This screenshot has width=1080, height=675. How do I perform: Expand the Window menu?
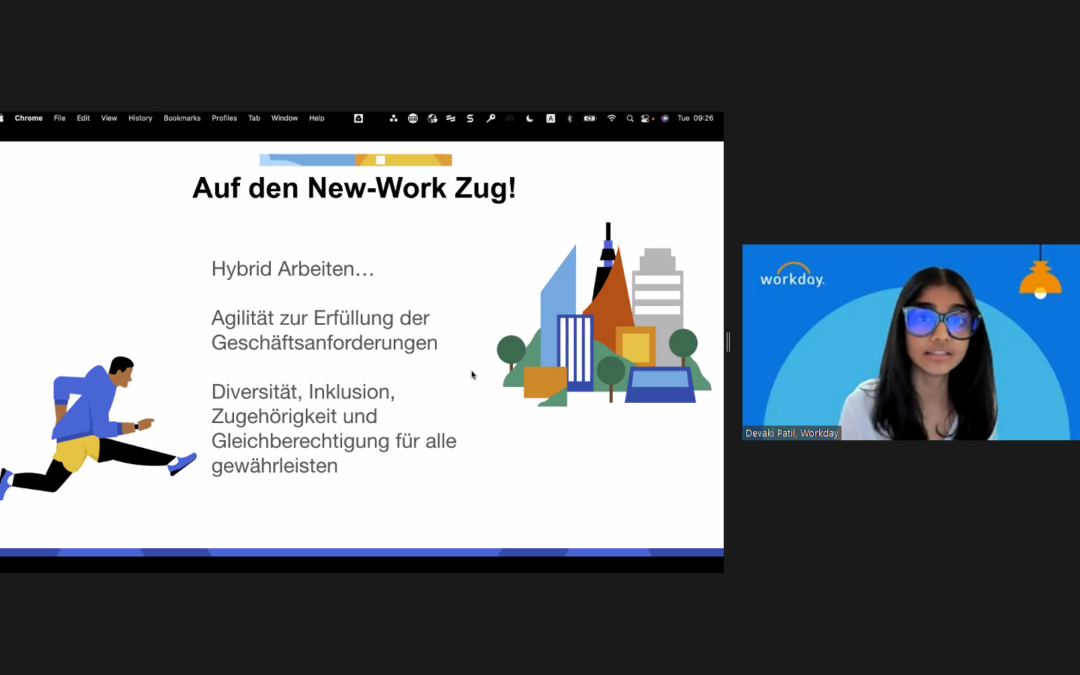click(x=284, y=118)
